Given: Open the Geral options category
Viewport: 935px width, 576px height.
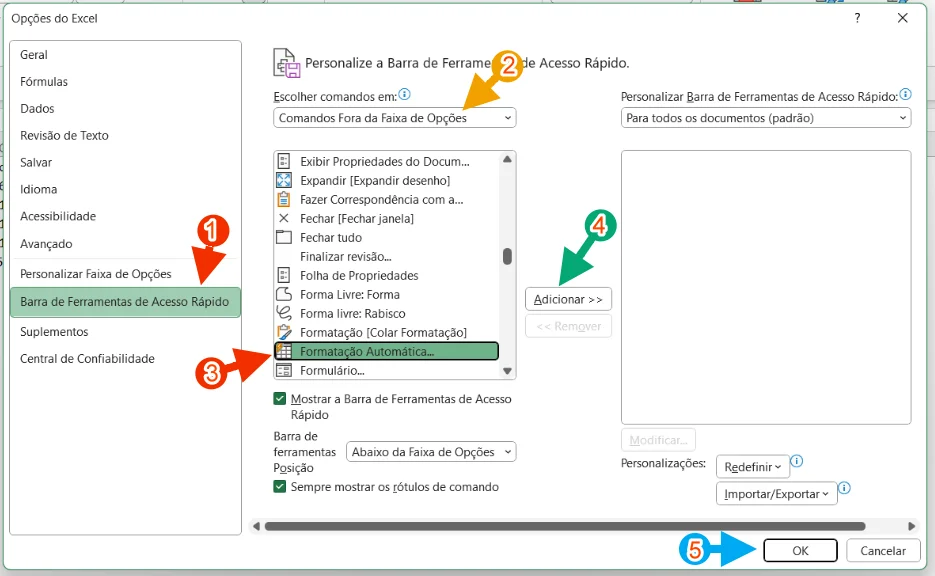Looking at the screenshot, I should click(x=125, y=55).
